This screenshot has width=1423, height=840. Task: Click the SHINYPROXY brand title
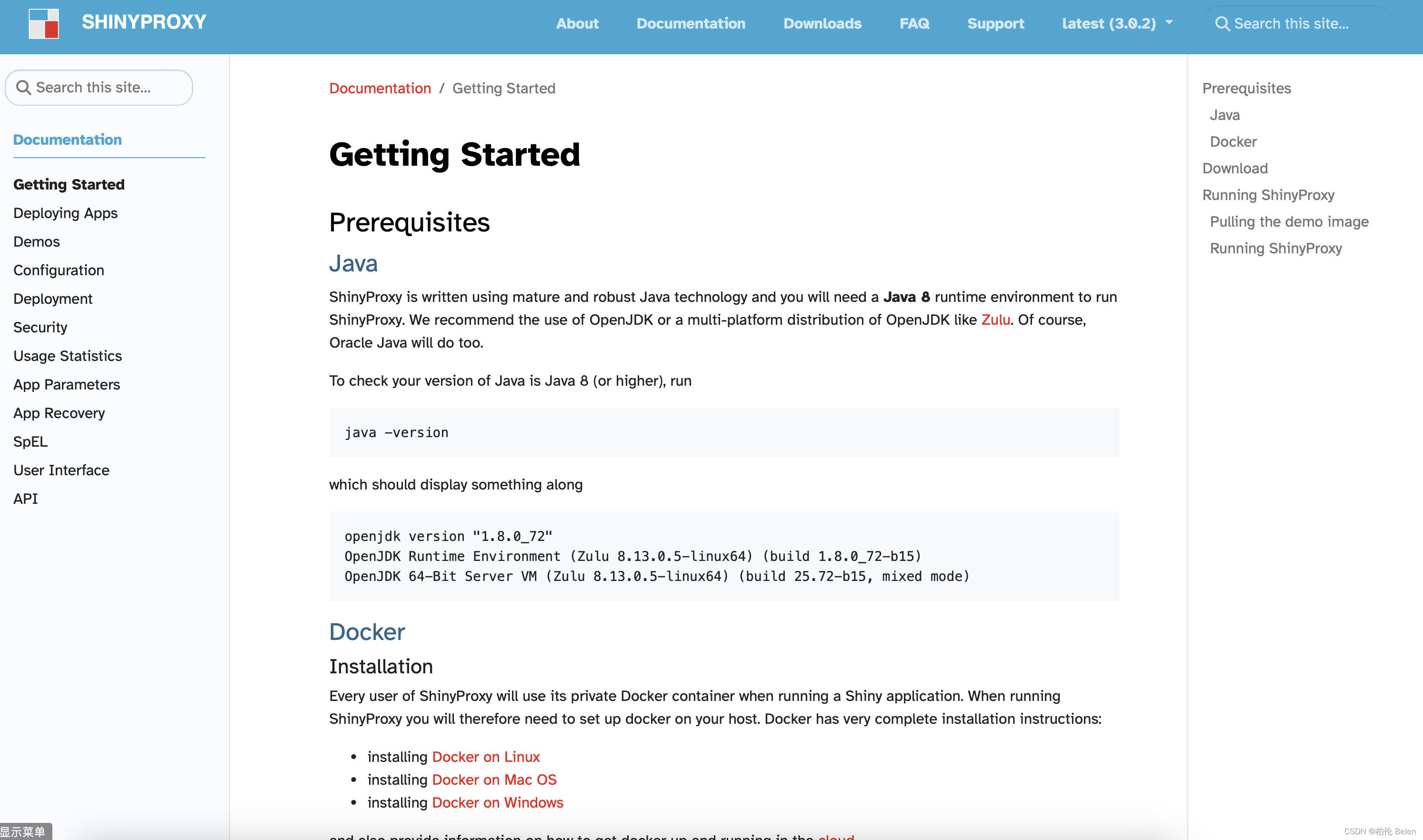(x=144, y=22)
